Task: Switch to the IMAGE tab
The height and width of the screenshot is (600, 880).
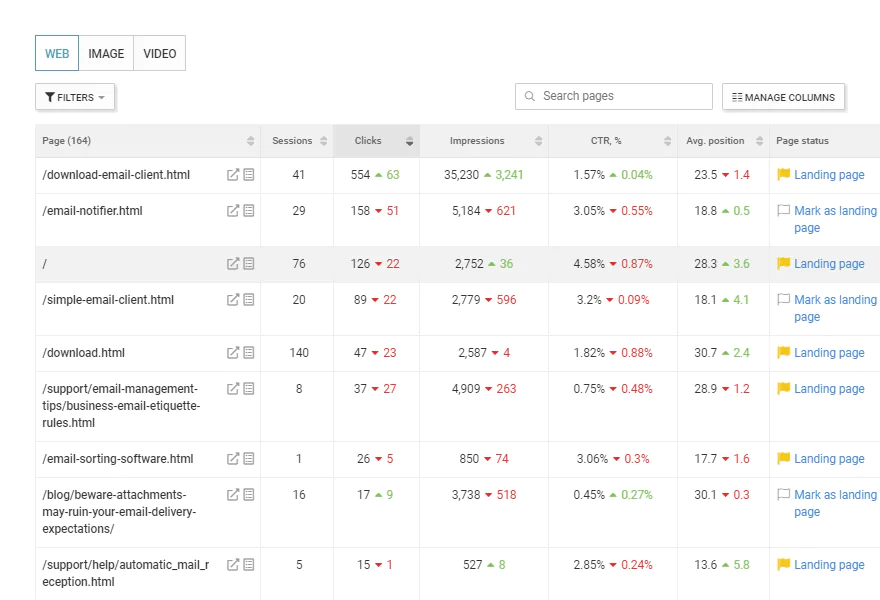Action: [106, 53]
